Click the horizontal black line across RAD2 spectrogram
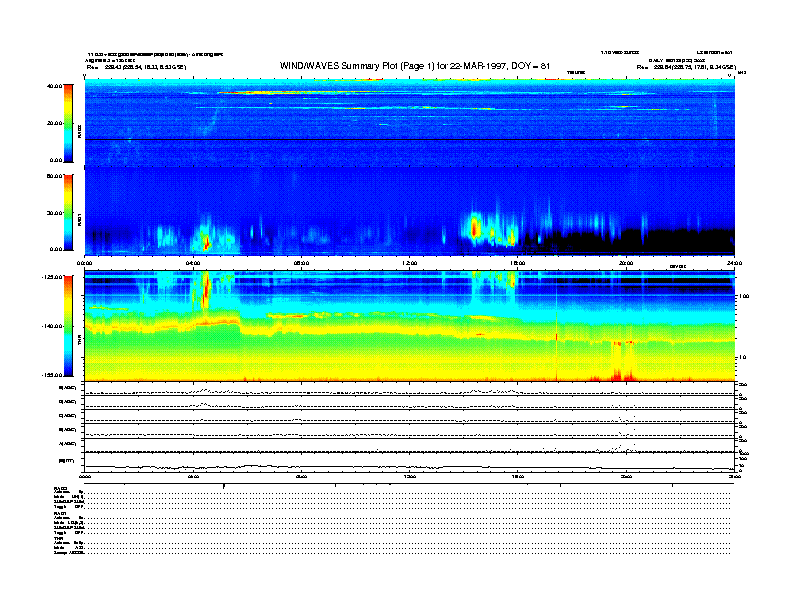 (410, 139)
